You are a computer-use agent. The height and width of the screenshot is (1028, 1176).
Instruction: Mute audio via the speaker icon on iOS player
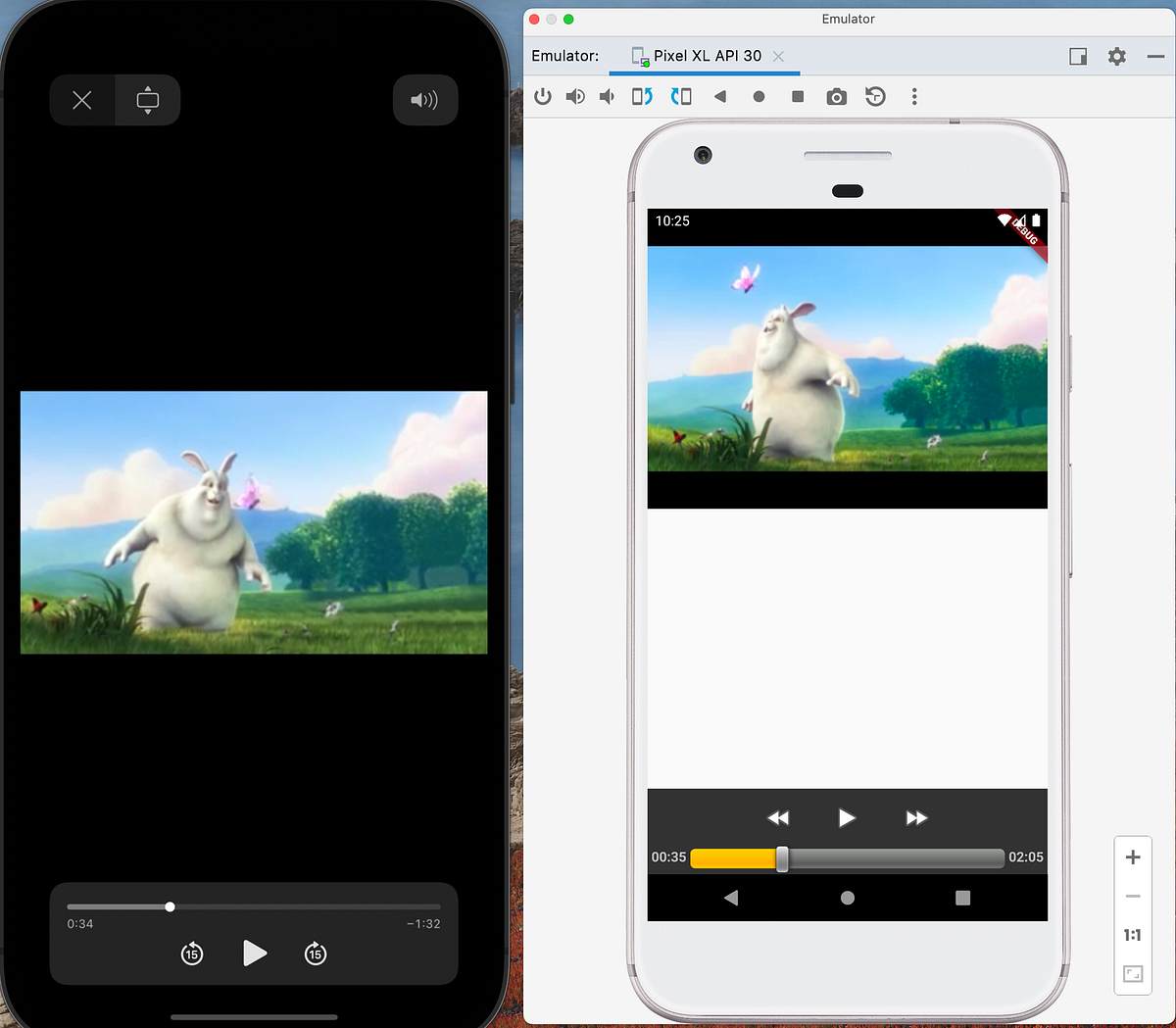pos(424,100)
